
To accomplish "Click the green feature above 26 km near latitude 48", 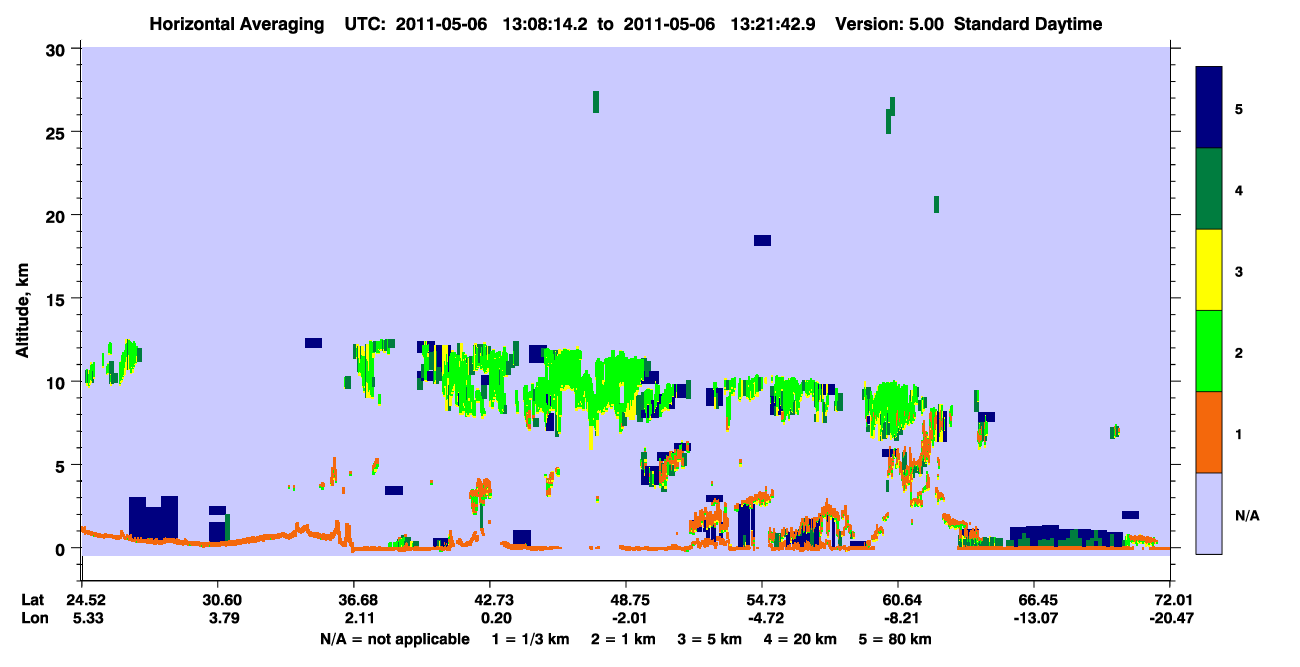I will [x=596, y=101].
